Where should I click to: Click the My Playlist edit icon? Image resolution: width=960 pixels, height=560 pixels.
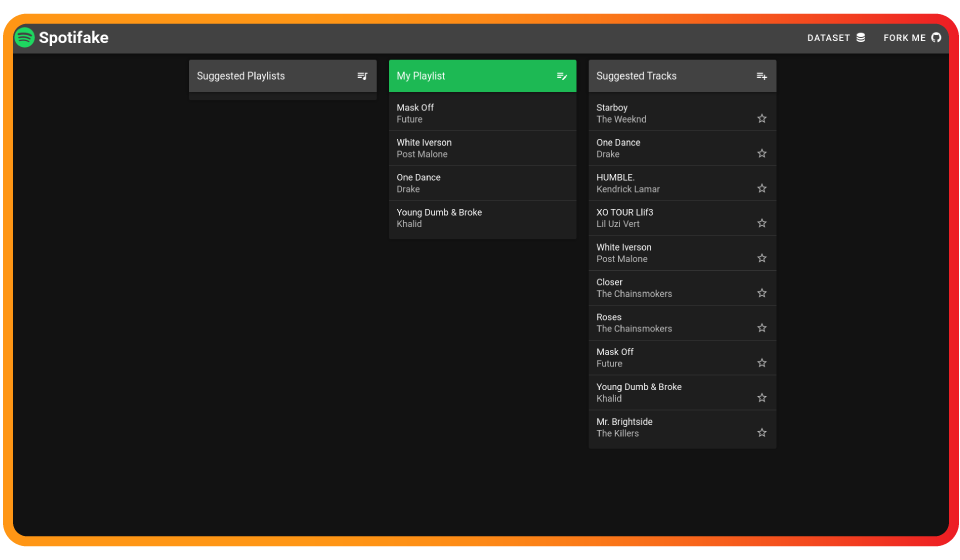tap(562, 76)
